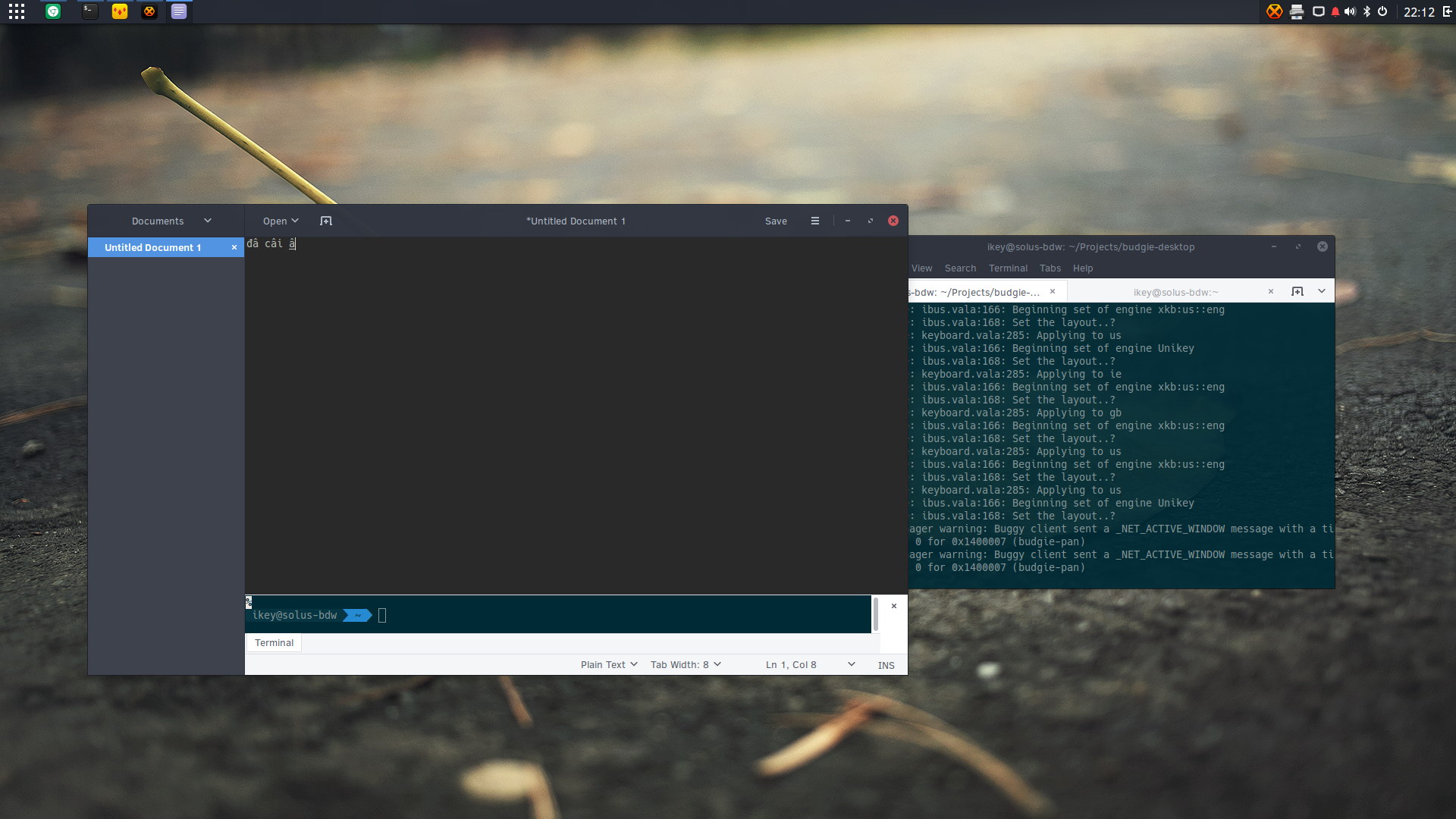The image size is (1456, 819).
Task: Open the View menu in terminal window
Action: tap(921, 268)
